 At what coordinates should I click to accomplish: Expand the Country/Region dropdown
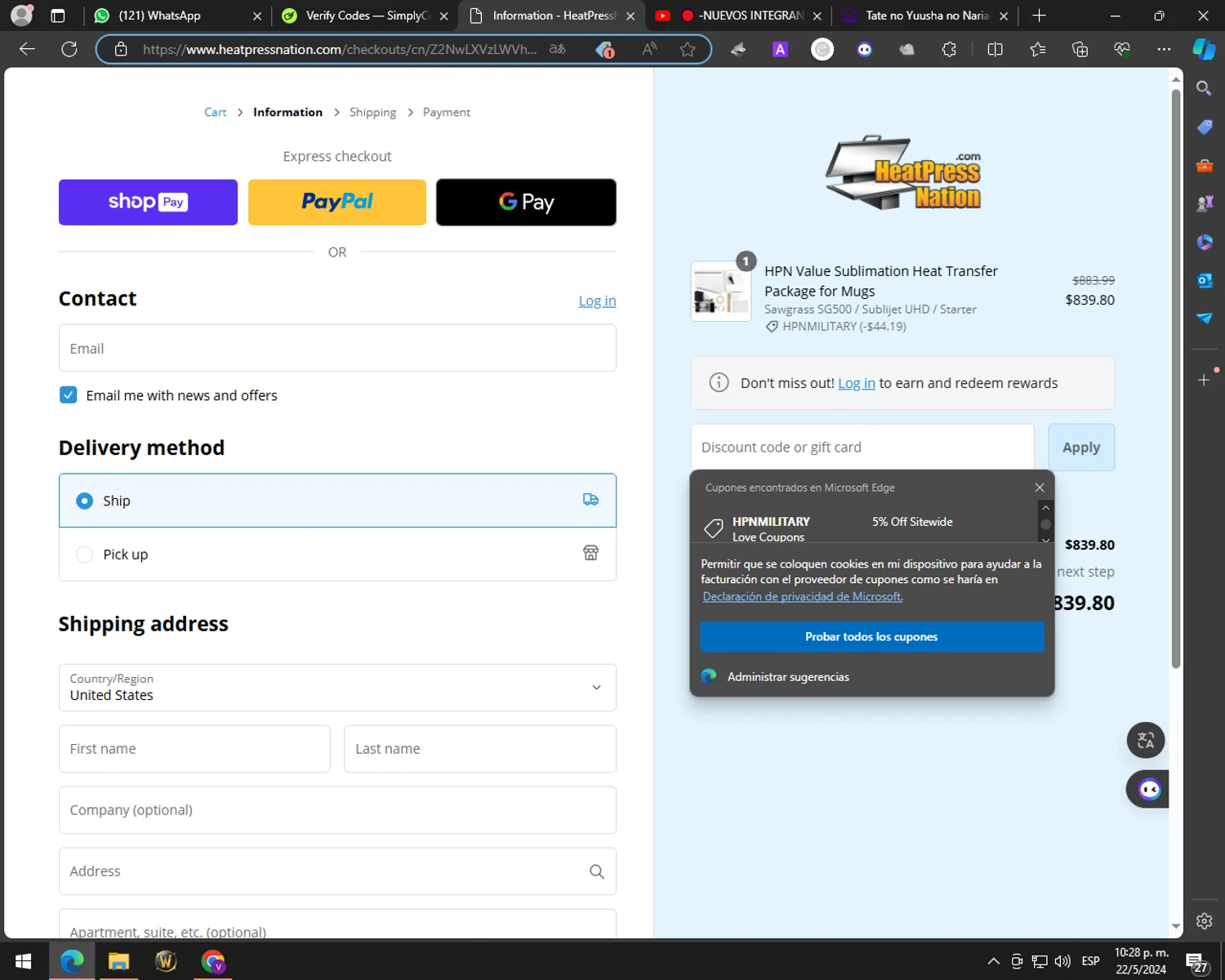pyautogui.click(x=337, y=688)
